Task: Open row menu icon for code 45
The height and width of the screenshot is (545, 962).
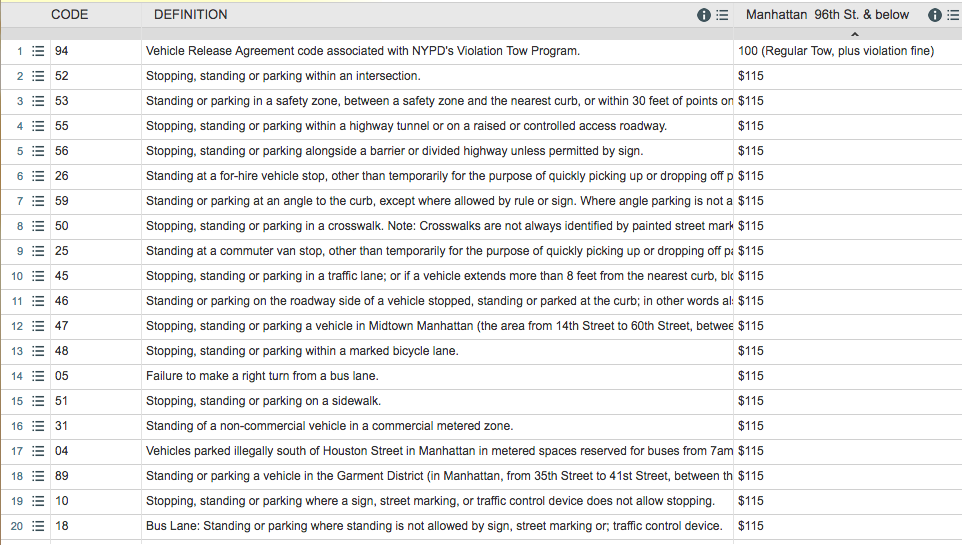Action: point(38,276)
